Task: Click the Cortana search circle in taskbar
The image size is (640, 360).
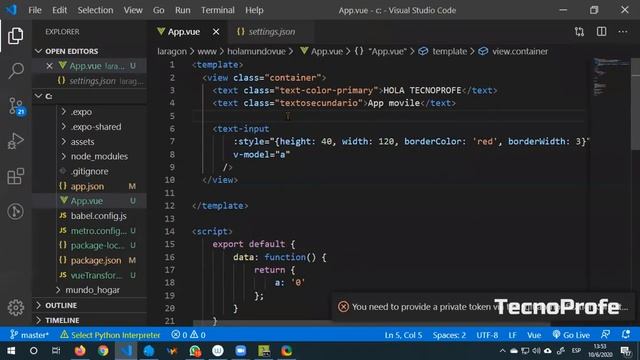Action: pyautogui.click(x=33, y=351)
